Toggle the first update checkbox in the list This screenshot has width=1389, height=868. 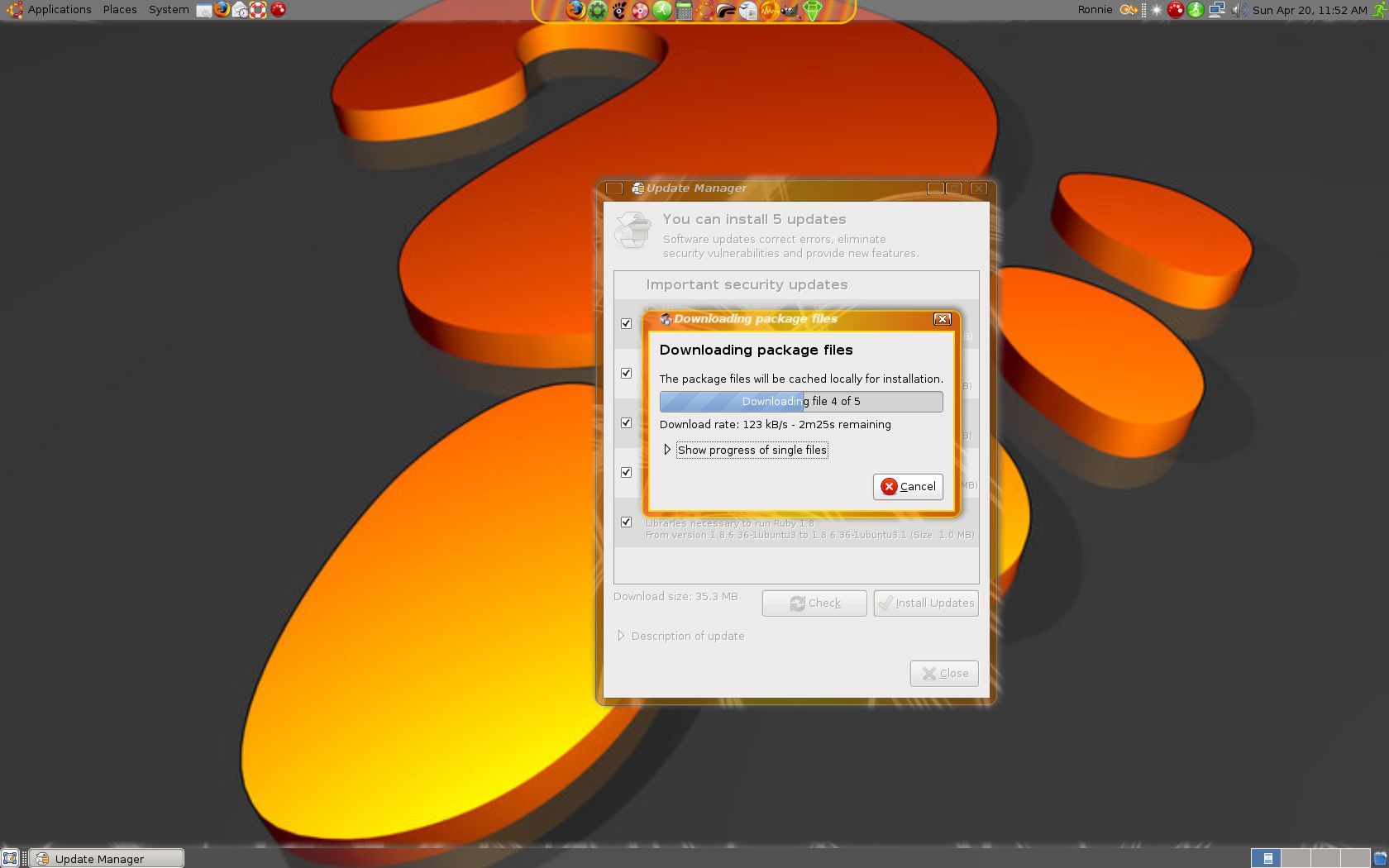click(626, 323)
